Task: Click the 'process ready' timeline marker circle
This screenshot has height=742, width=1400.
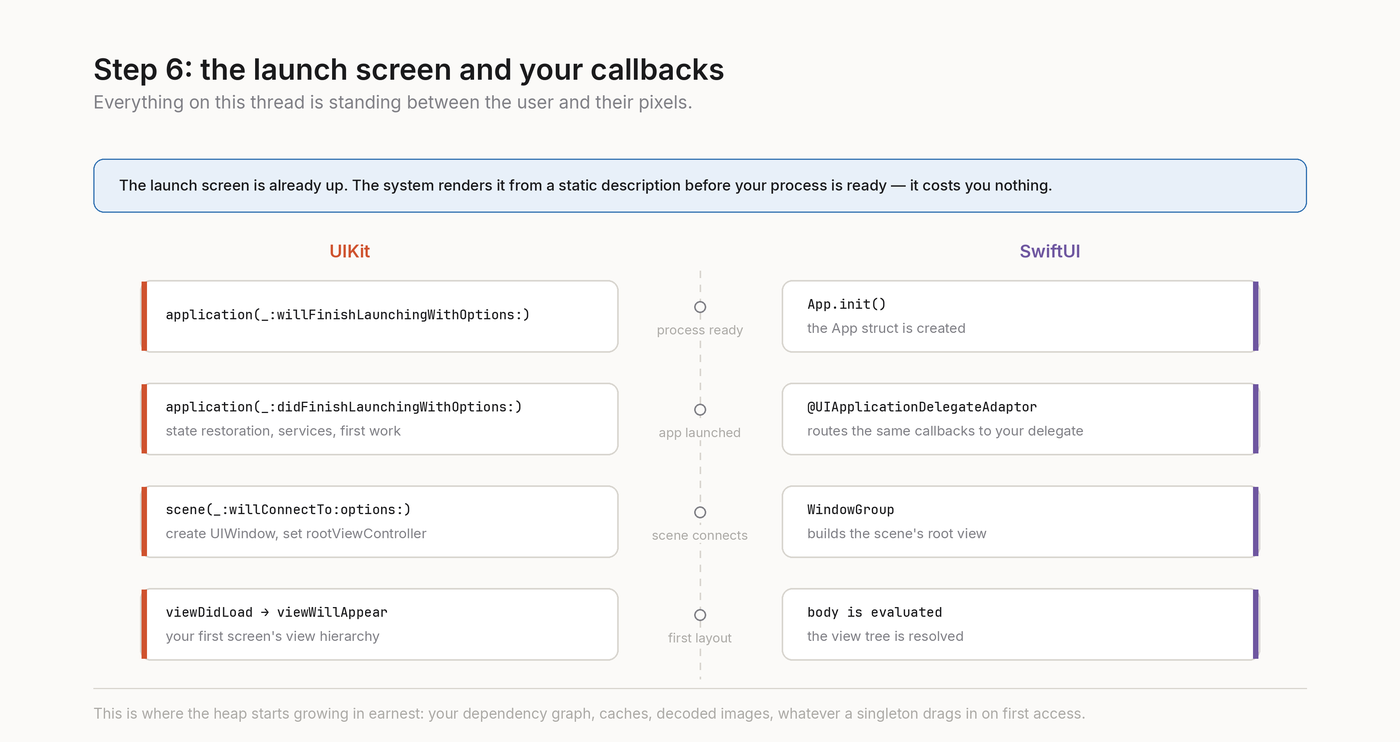Action: click(700, 307)
